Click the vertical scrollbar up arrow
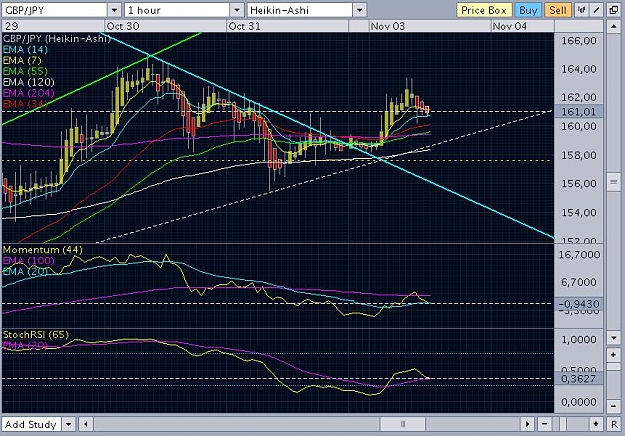 click(613, 27)
